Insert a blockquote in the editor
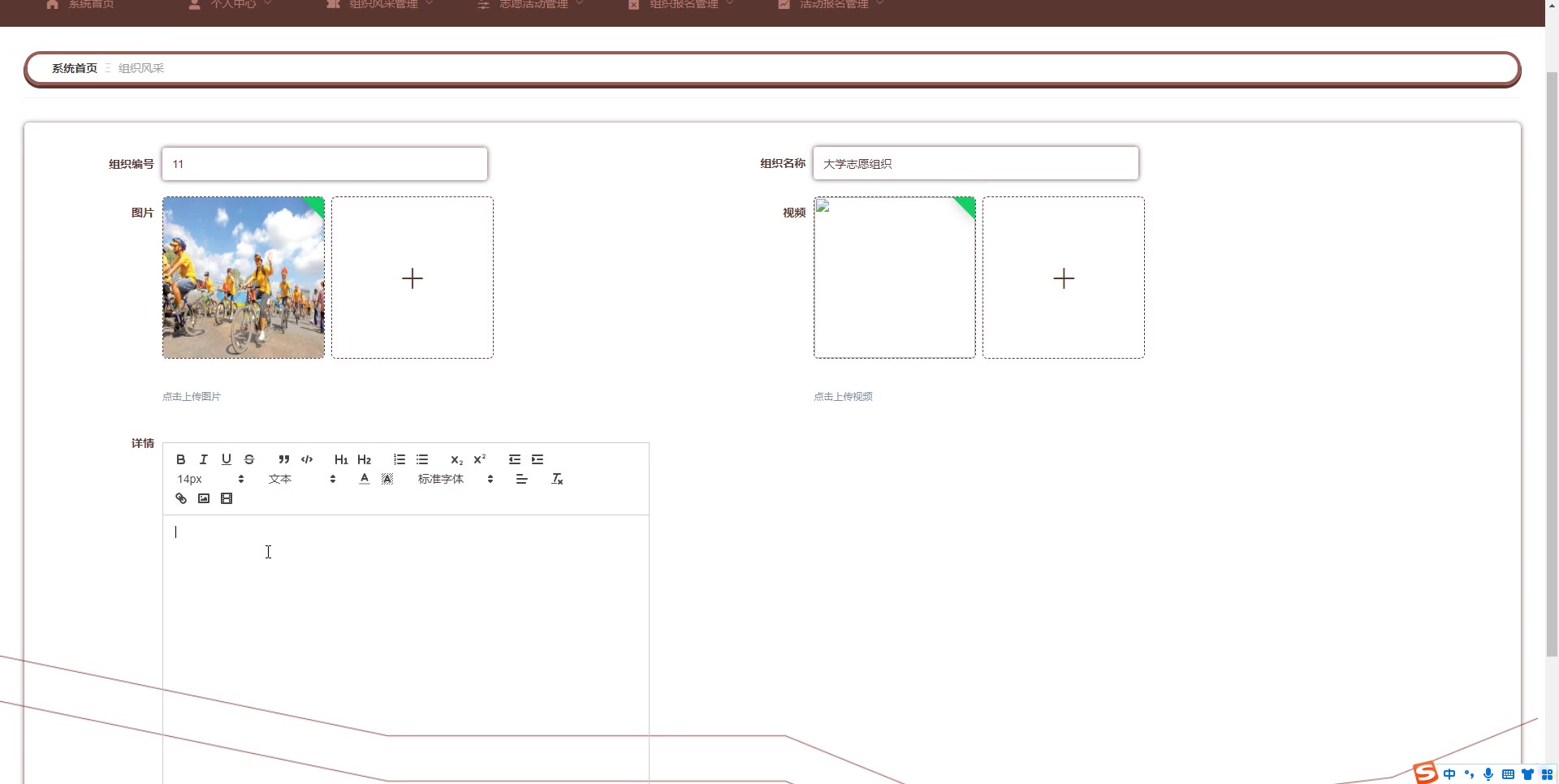This screenshot has width=1559, height=784. [x=284, y=459]
